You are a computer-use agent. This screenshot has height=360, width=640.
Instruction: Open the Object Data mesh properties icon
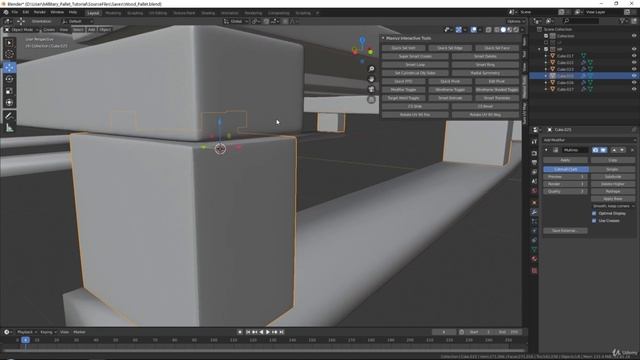pos(534,249)
